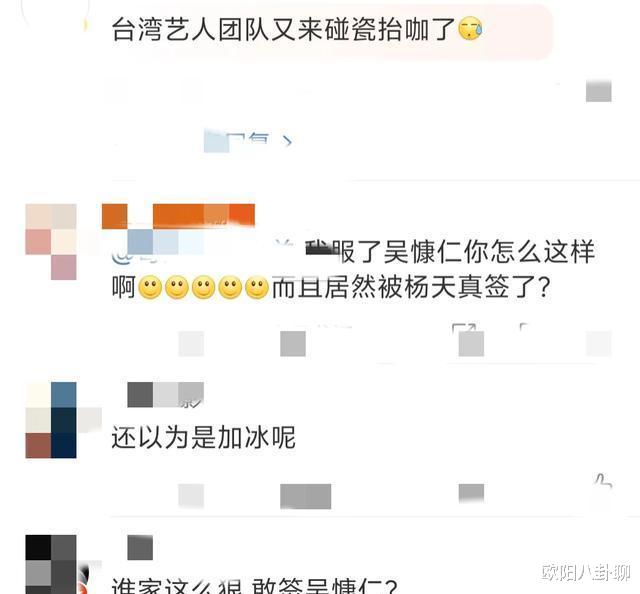This screenshot has width=640, height=594.
Task: Tap the wide gray block under the 加冰 comment
Action: (x=305, y=496)
